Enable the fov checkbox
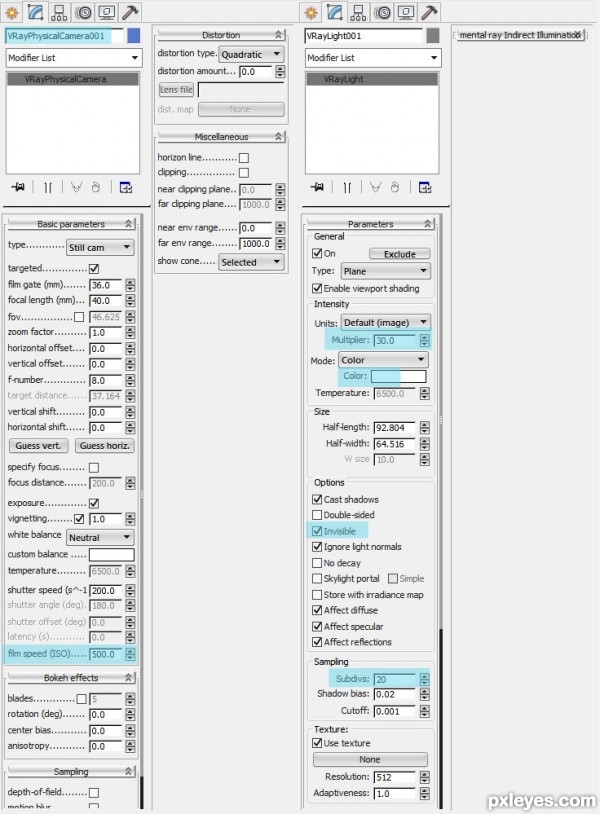 (x=79, y=317)
